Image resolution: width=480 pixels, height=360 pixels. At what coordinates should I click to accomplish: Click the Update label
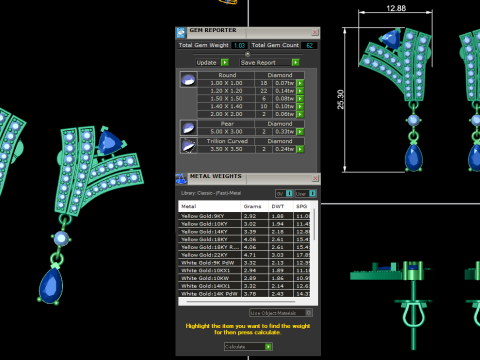[206, 62]
